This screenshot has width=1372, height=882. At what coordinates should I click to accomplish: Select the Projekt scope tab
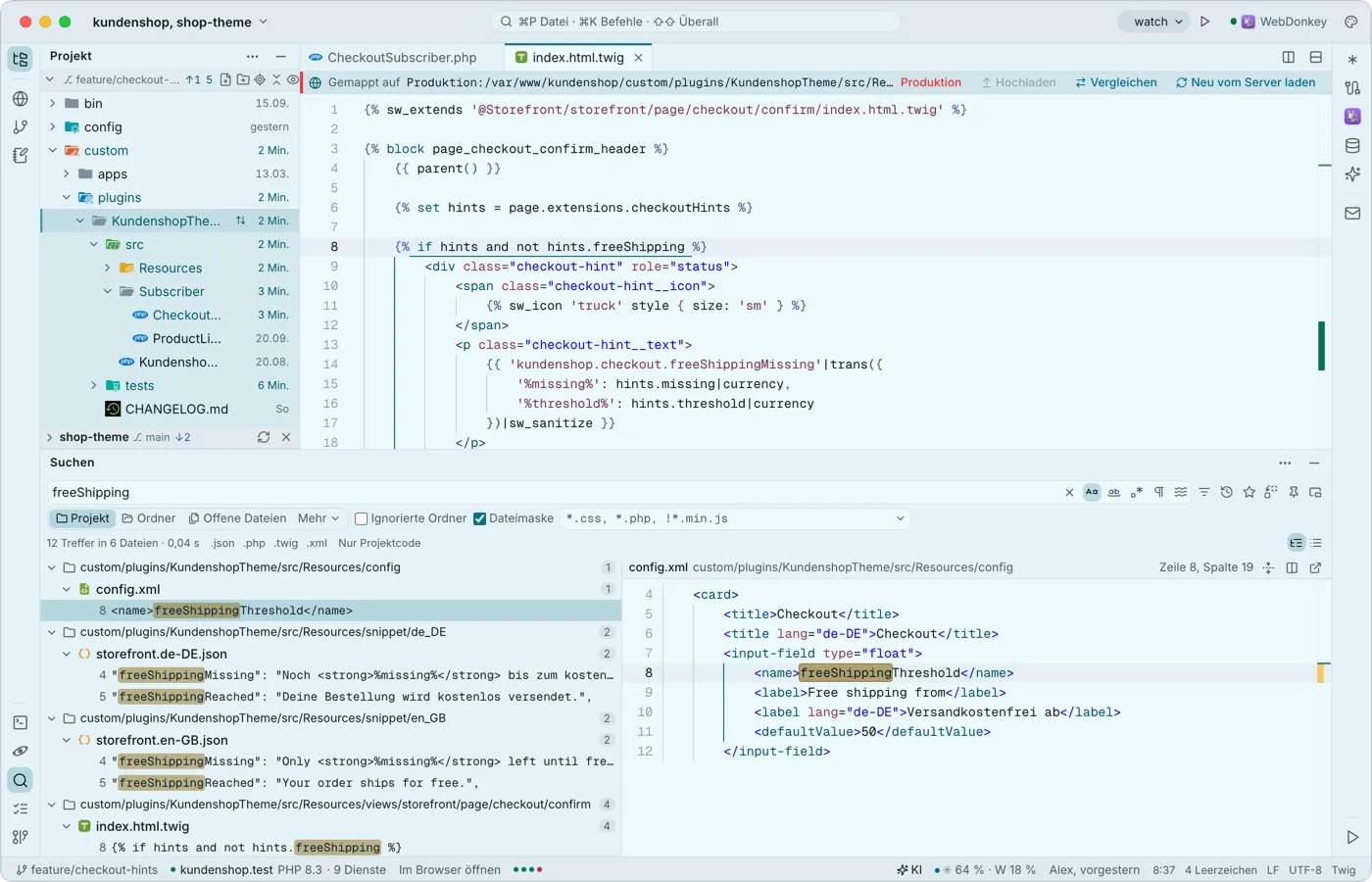pos(82,518)
